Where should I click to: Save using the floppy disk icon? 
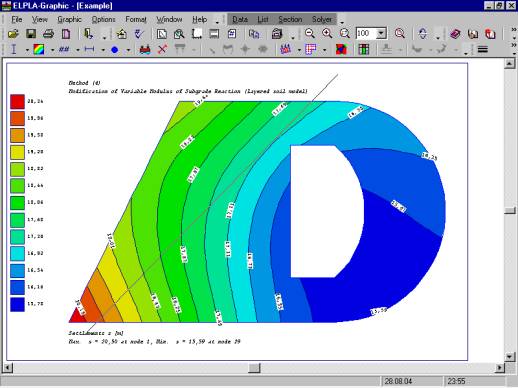coord(31,34)
